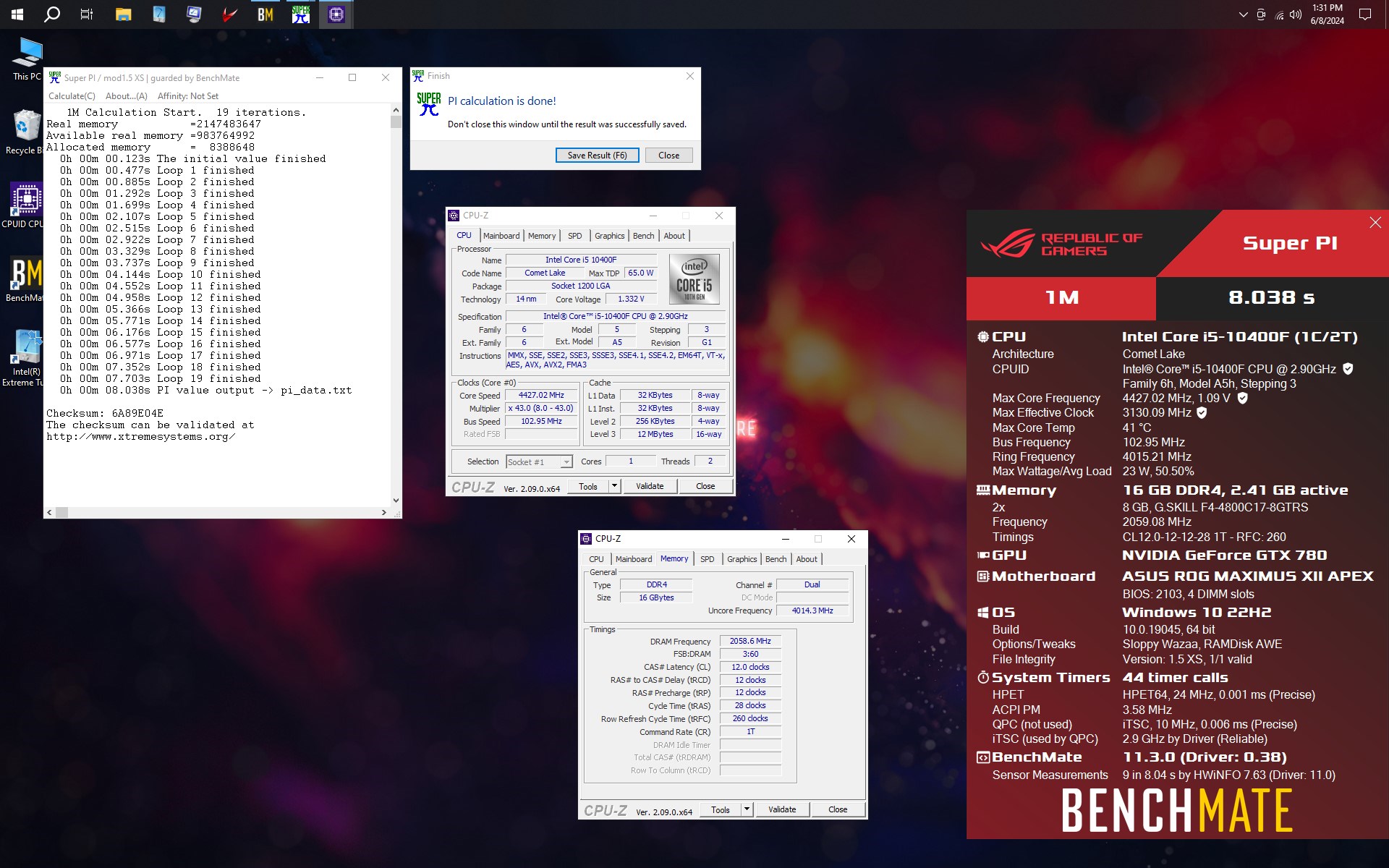Switch to Mainboard tab in upper CPU-Z

[501, 236]
